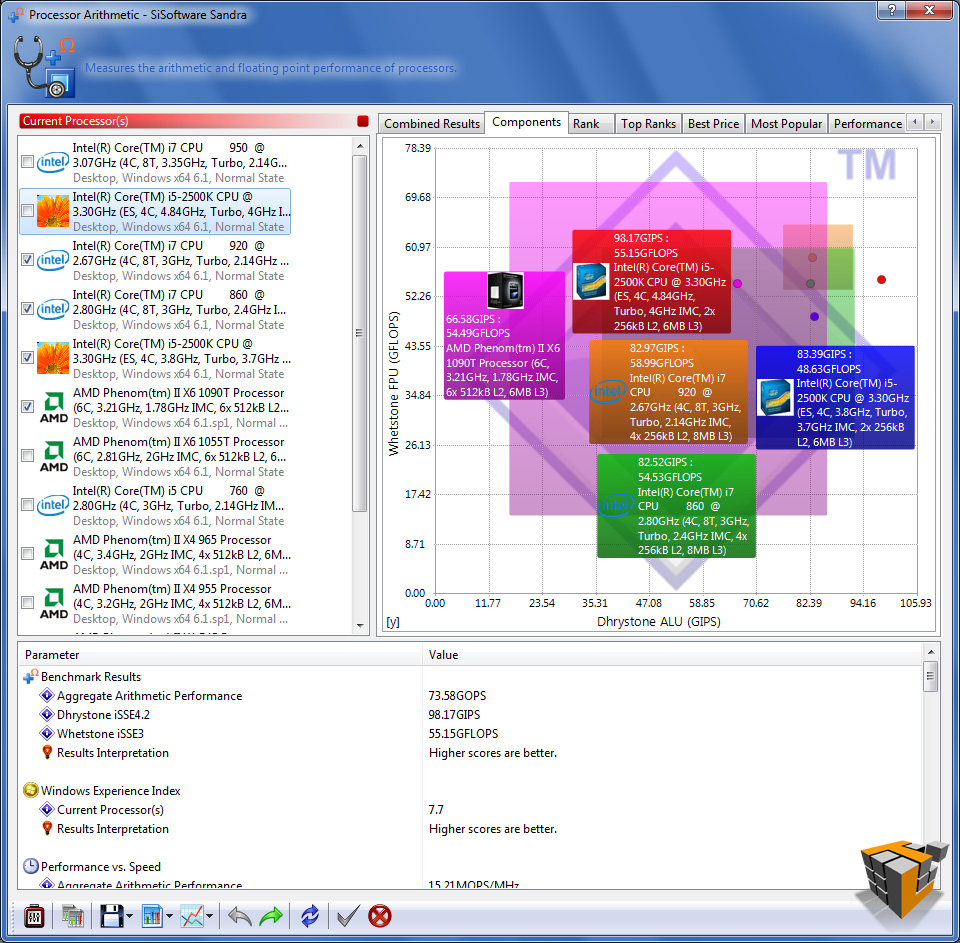The image size is (960, 943).
Task: Switch to the Best Price tab
Action: 713,124
